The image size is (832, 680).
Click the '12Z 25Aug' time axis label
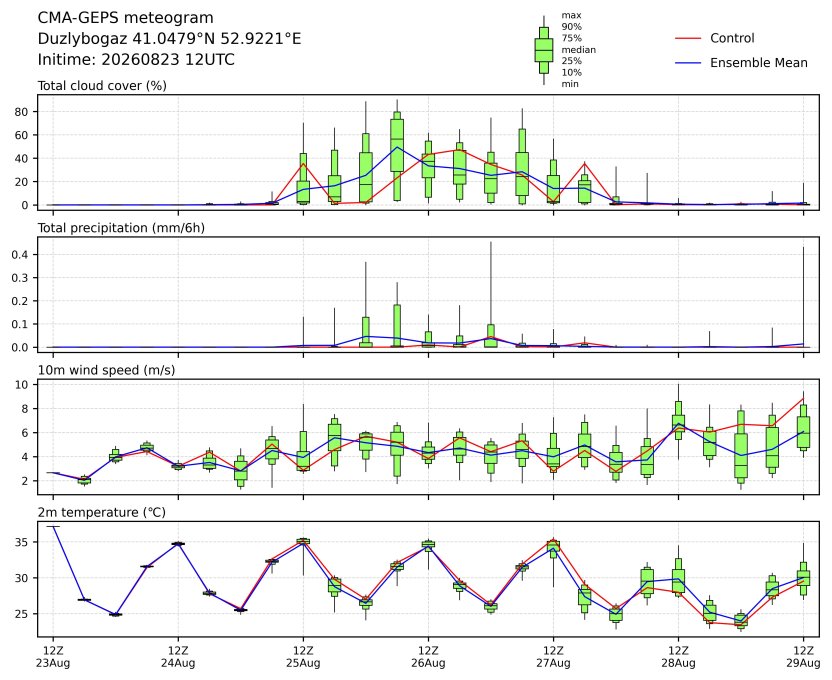point(304,657)
